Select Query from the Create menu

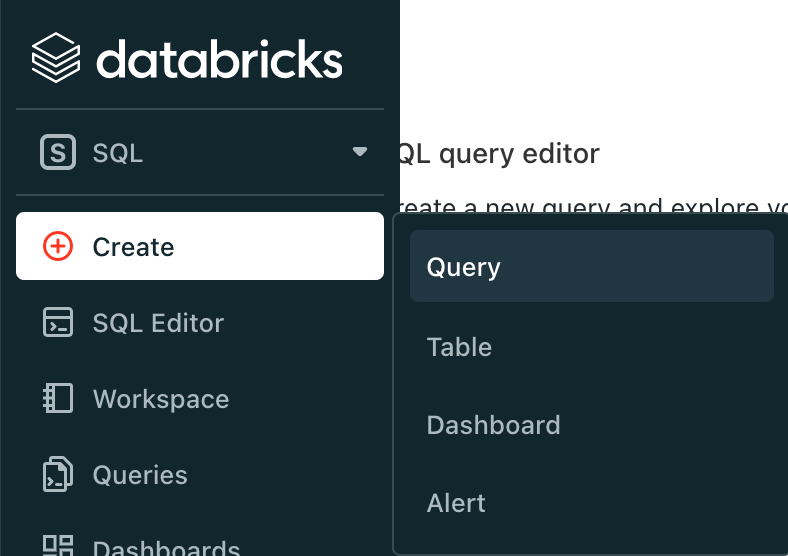(x=463, y=267)
